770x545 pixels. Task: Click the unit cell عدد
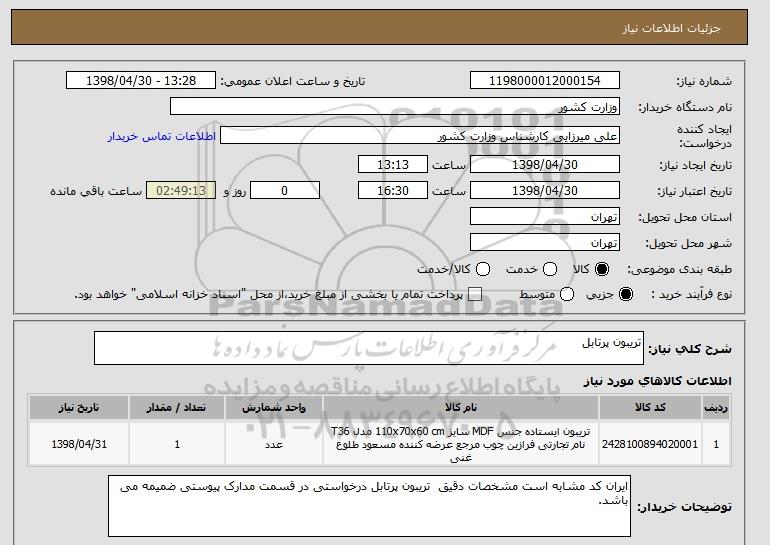(x=274, y=444)
